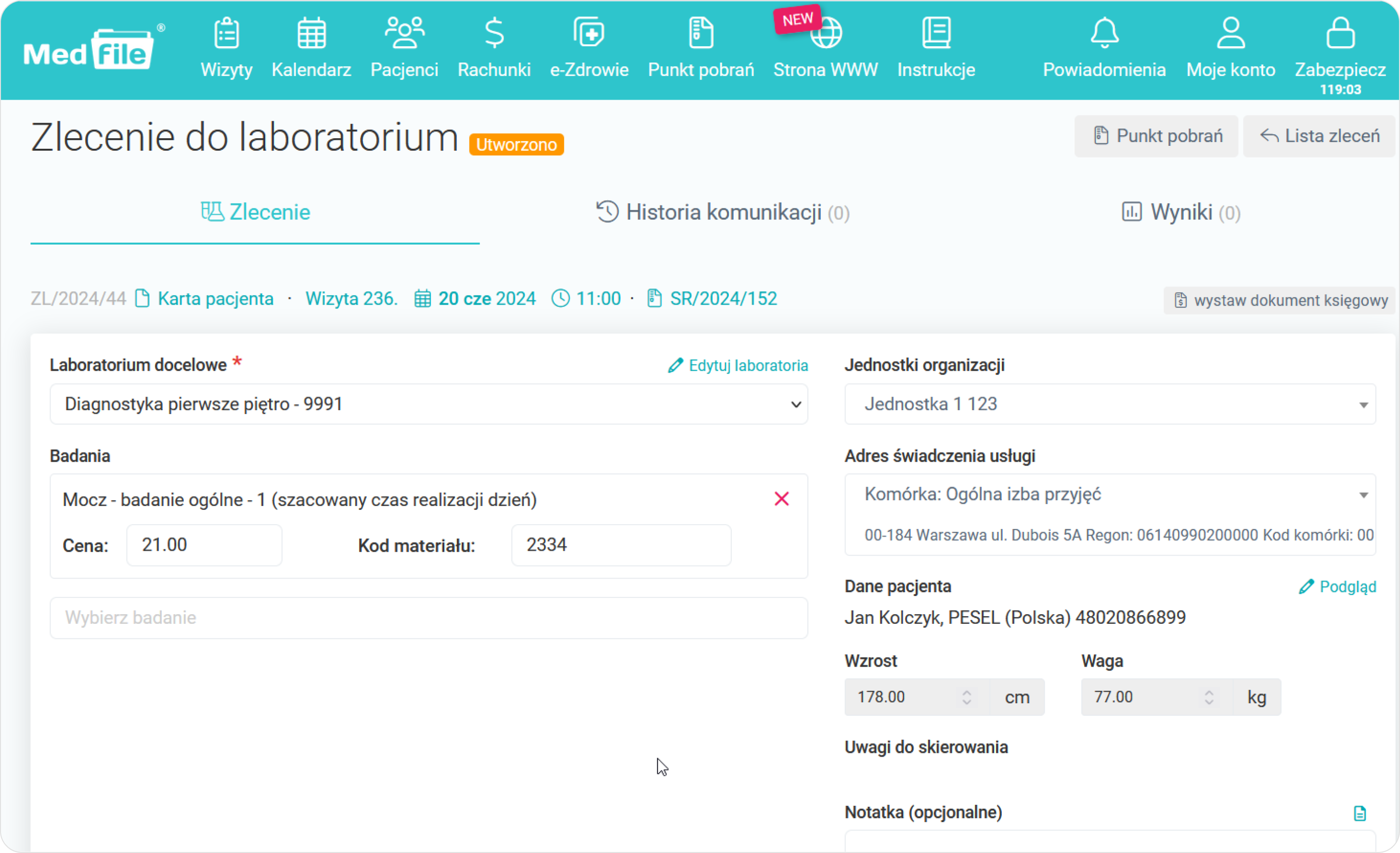Image resolution: width=1400 pixels, height=853 pixels.
Task: Open Historia komunikacji tab
Action: (x=722, y=212)
